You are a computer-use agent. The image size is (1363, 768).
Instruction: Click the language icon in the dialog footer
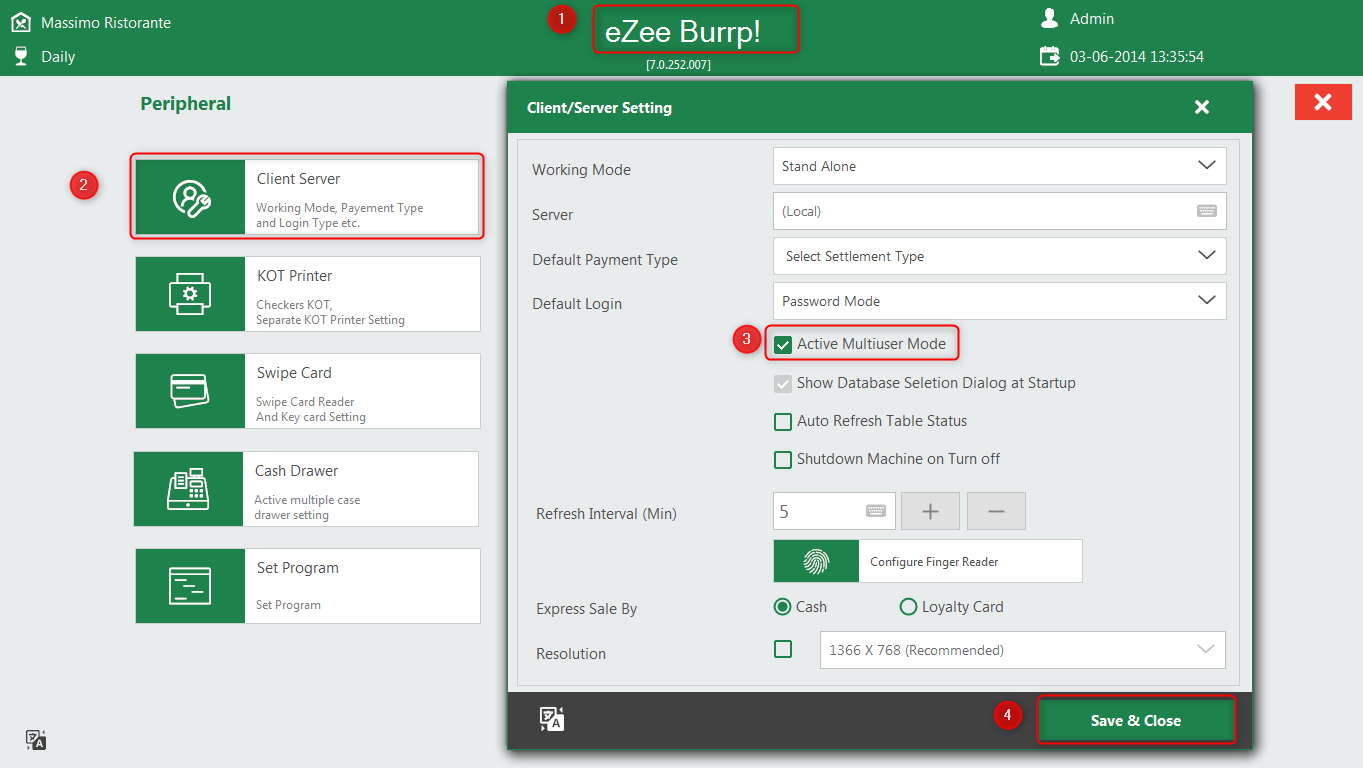coord(552,718)
